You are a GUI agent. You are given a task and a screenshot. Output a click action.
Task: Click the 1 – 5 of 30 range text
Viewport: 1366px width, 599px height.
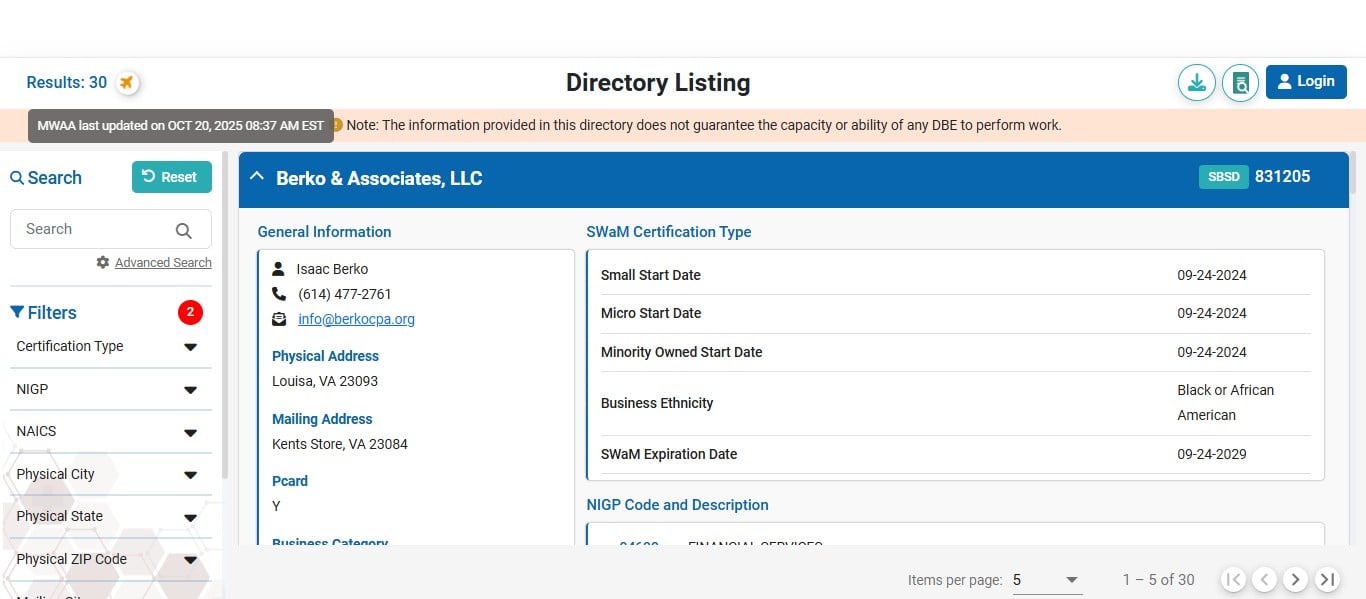click(1158, 580)
